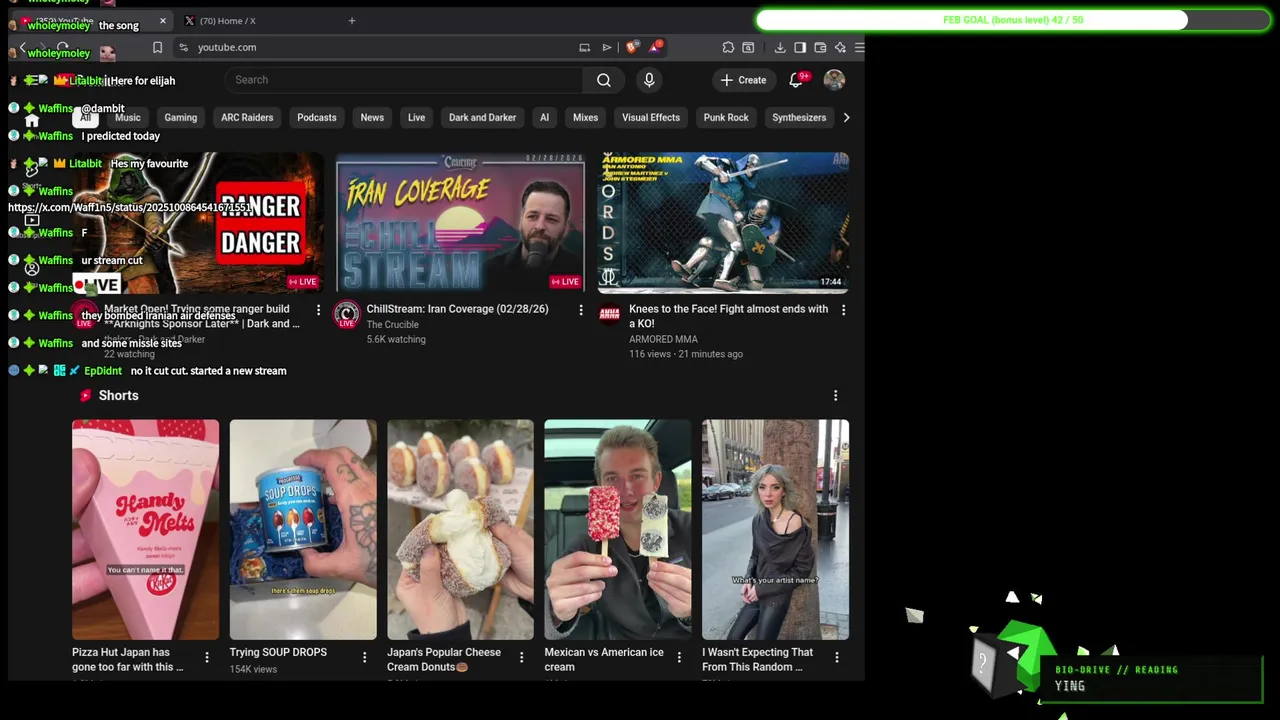1280x720 pixels.
Task: Click the FEB GOAL progress bar
Action: pyautogui.click(x=1013, y=20)
